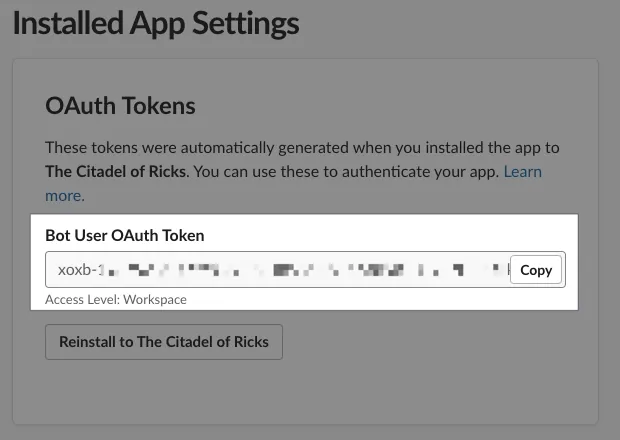This screenshot has width=620, height=440.
Task: Click Reinstall to The Citadel of Ricks
Action: pos(164,342)
